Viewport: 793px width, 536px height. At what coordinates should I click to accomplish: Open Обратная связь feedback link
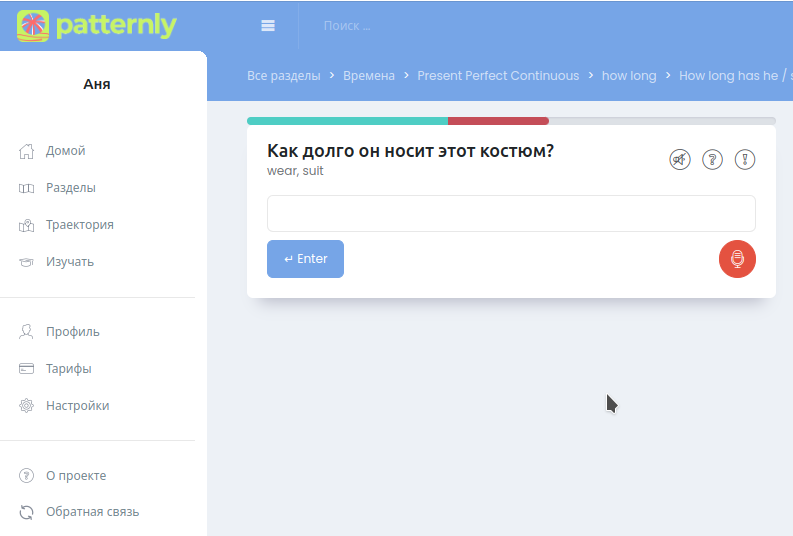(92, 512)
